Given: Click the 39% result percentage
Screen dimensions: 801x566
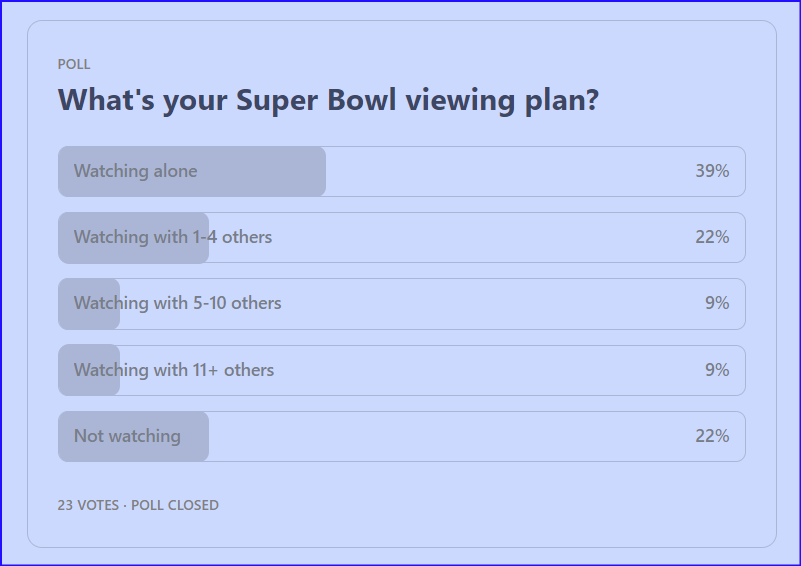Looking at the screenshot, I should point(712,171).
